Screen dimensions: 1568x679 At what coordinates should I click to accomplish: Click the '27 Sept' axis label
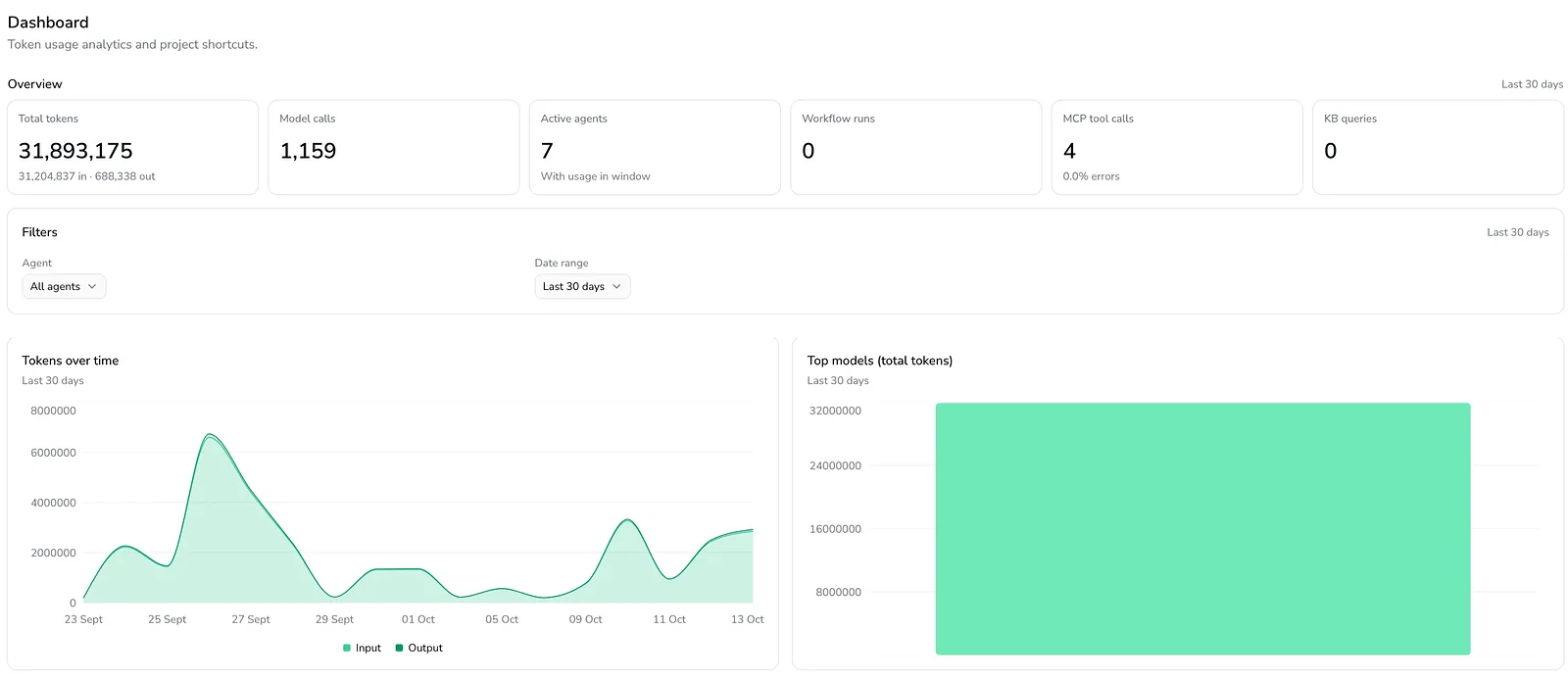(x=251, y=619)
